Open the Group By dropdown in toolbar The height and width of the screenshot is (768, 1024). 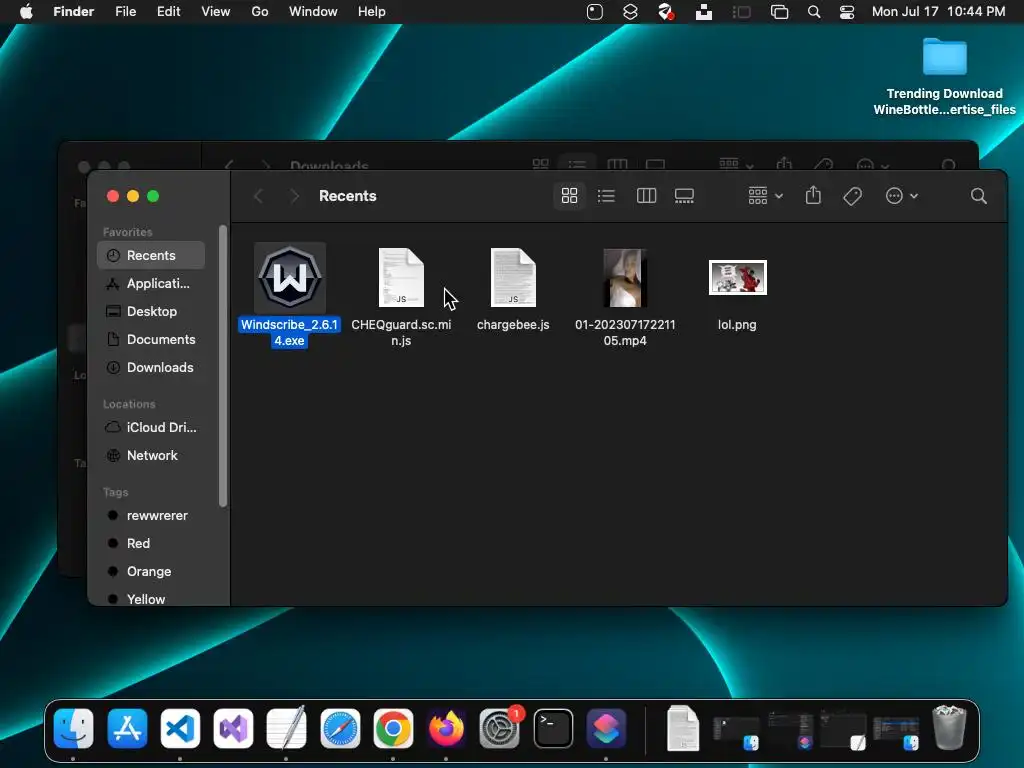[x=765, y=196]
